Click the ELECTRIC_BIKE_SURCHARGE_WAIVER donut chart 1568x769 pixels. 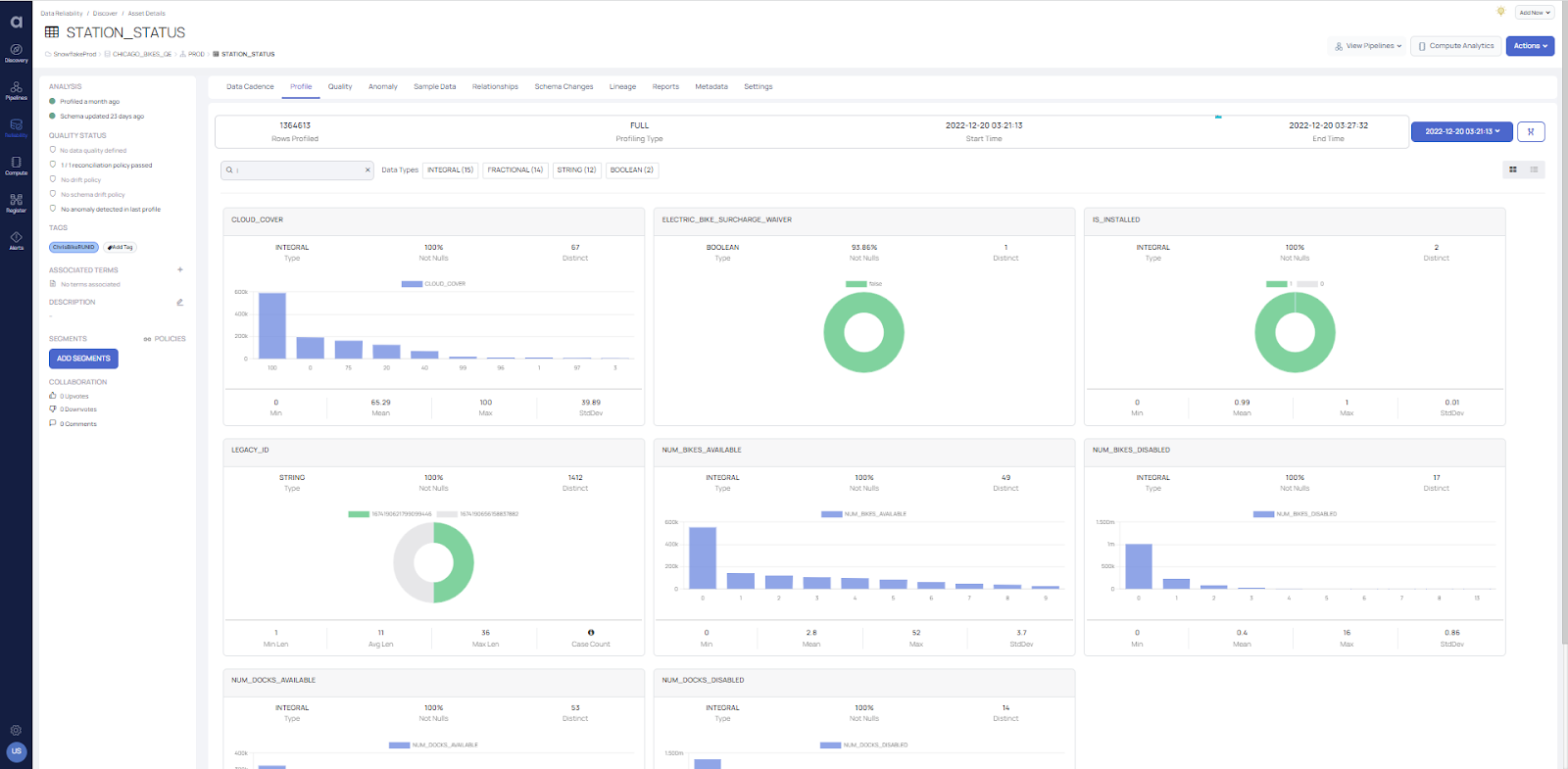[x=863, y=332]
